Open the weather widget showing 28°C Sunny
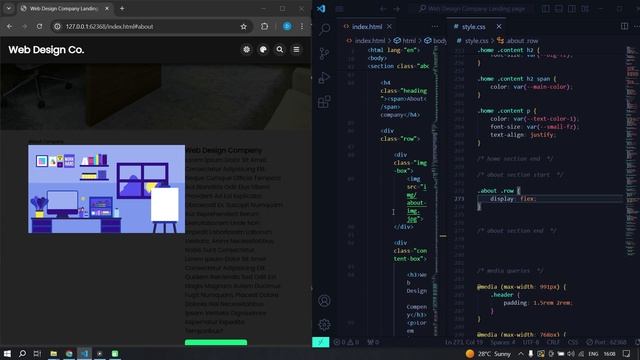The image size is (640, 360). pos(488,353)
